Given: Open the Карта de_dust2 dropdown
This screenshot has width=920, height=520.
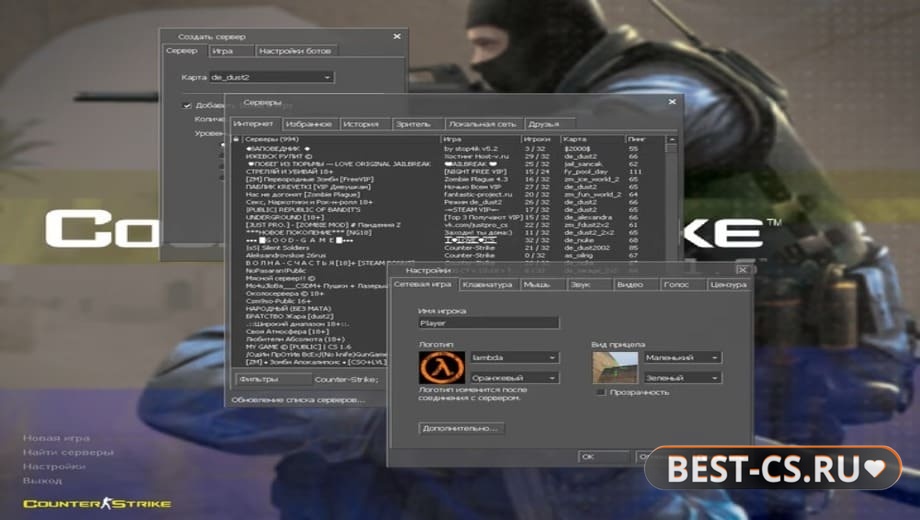Looking at the screenshot, I should coord(272,77).
